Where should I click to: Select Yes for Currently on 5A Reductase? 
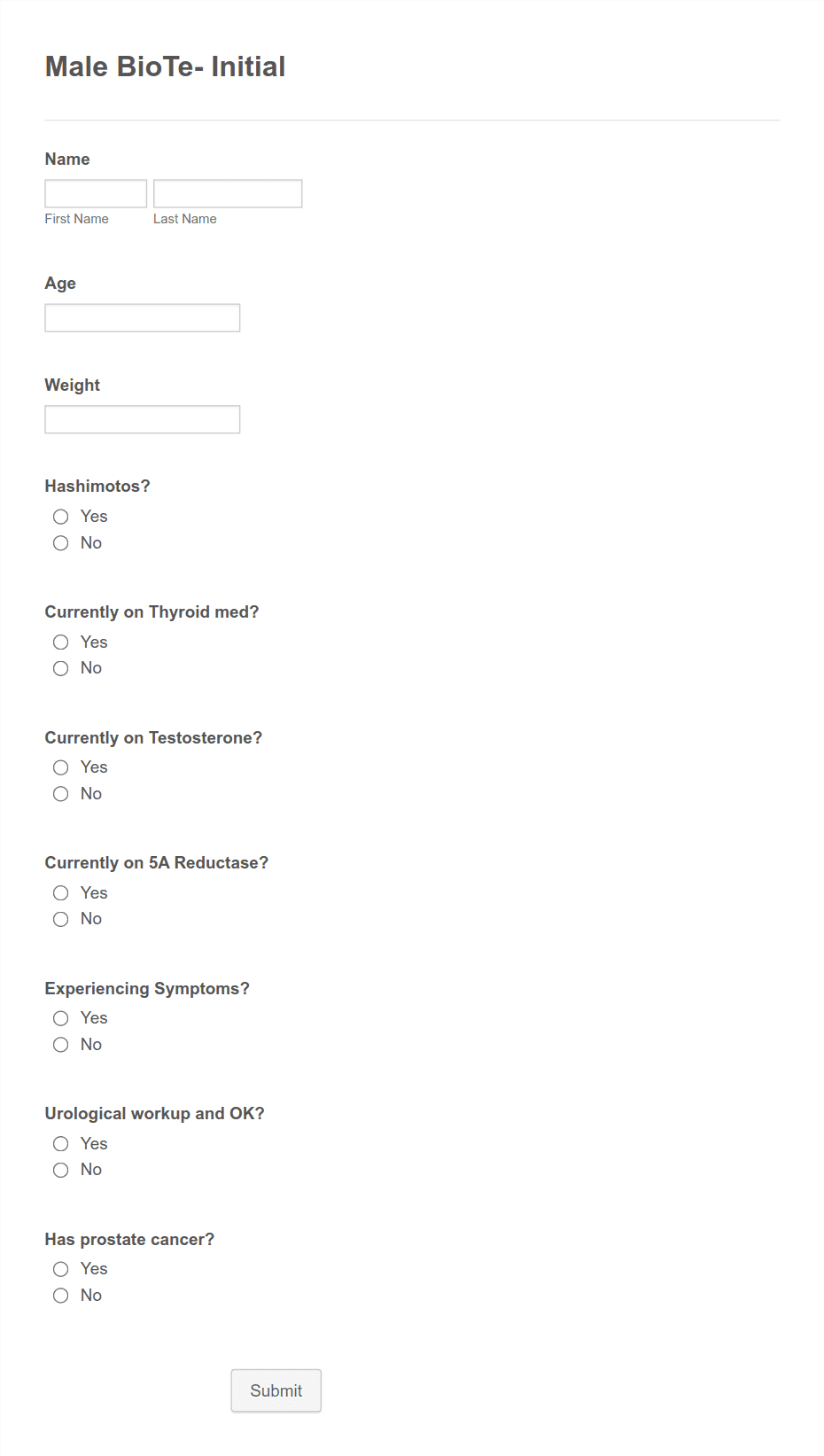coord(60,892)
